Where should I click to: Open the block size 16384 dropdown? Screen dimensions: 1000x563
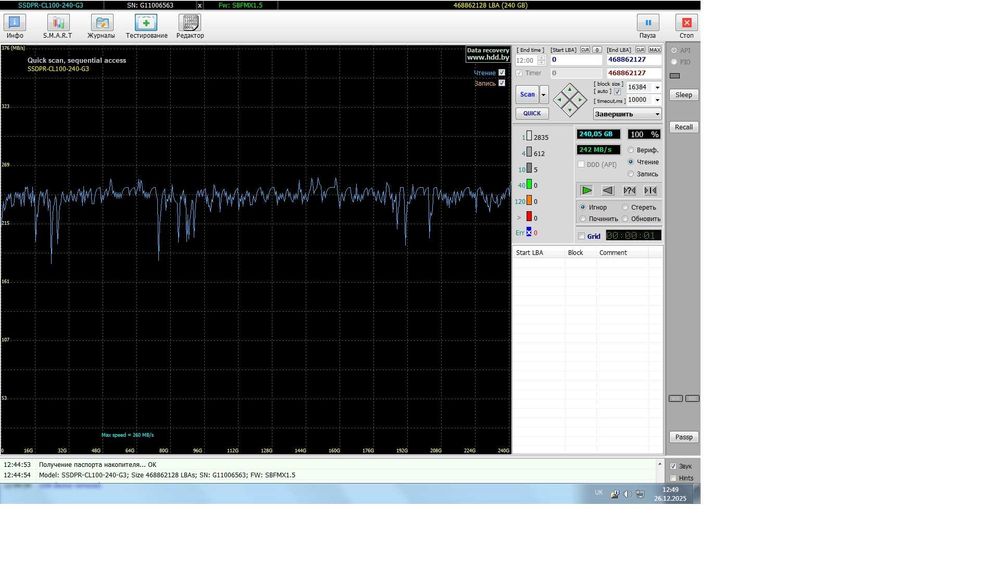point(657,87)
